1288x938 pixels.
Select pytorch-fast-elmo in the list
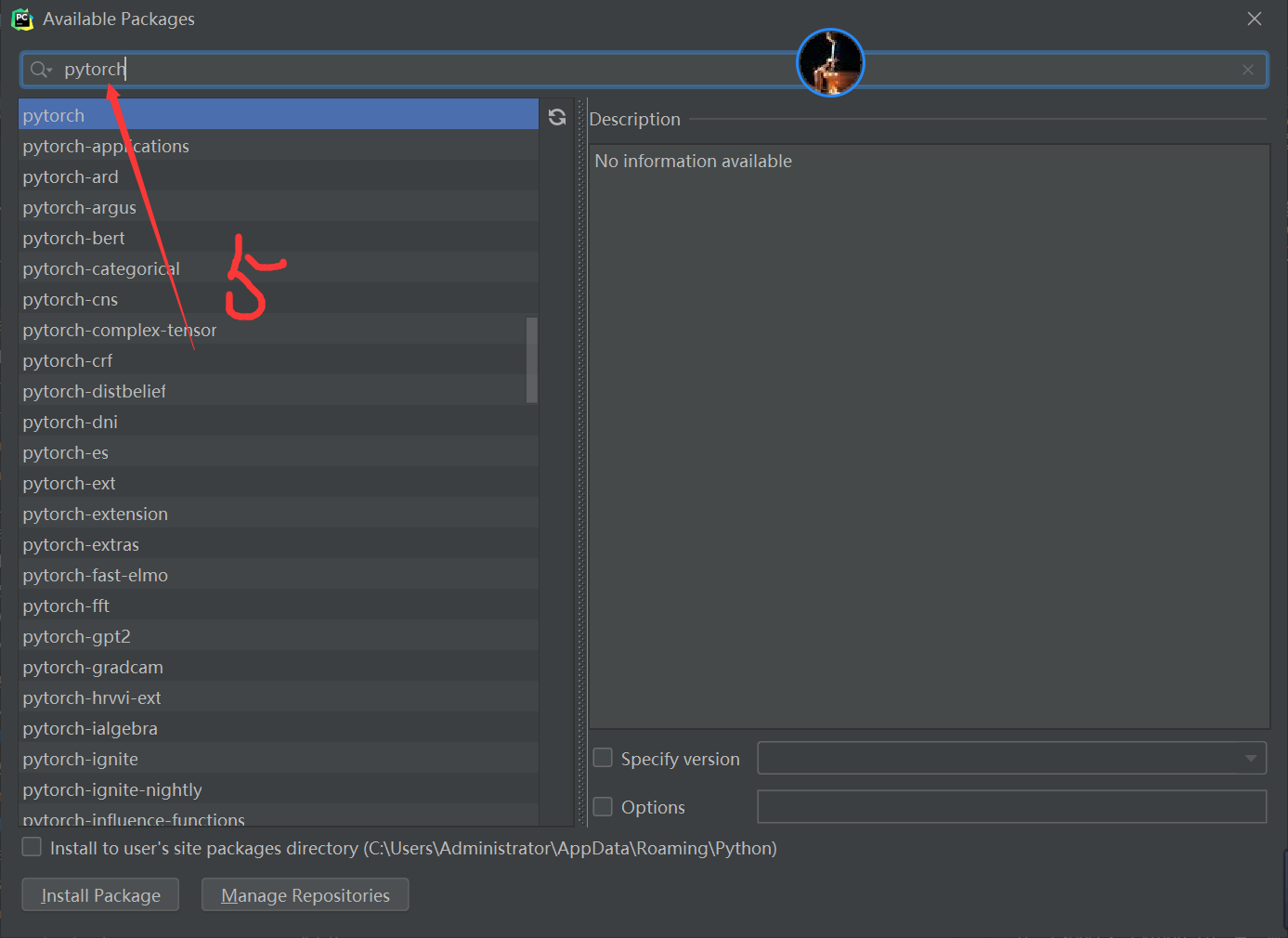click(279, 575)
